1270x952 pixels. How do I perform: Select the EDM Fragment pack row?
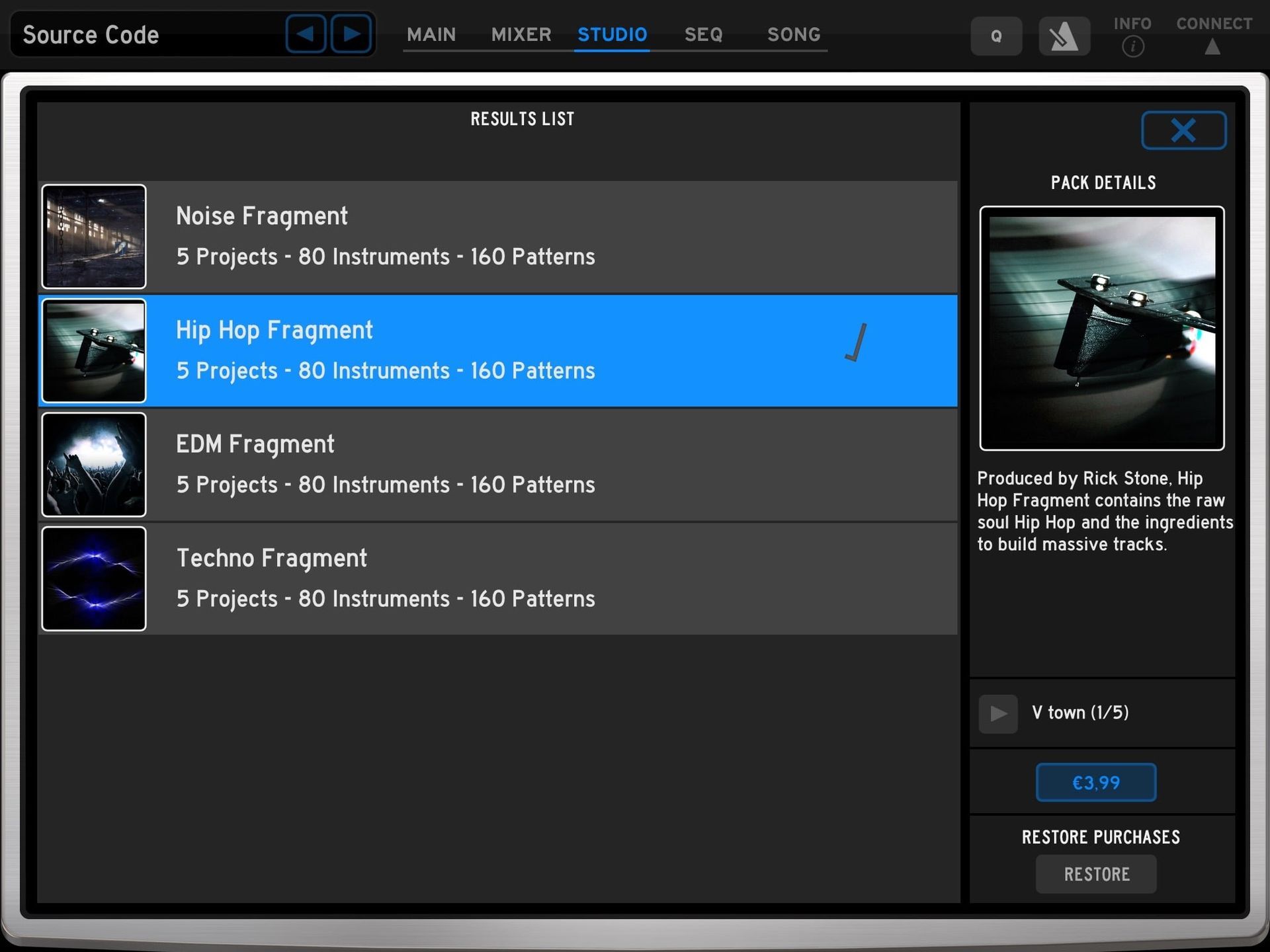pyautogui.click(x=498, y=465)
